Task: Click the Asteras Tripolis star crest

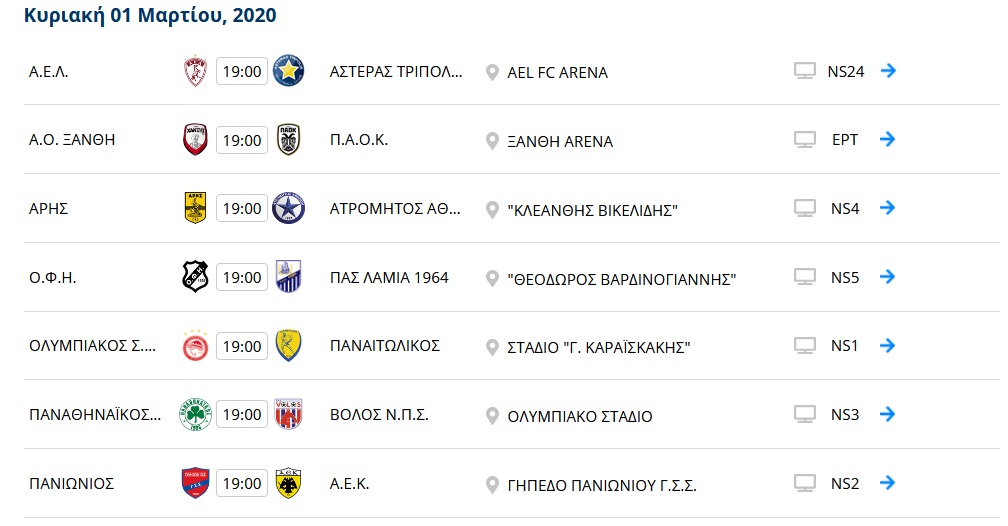Action: (x=289, y=71)
